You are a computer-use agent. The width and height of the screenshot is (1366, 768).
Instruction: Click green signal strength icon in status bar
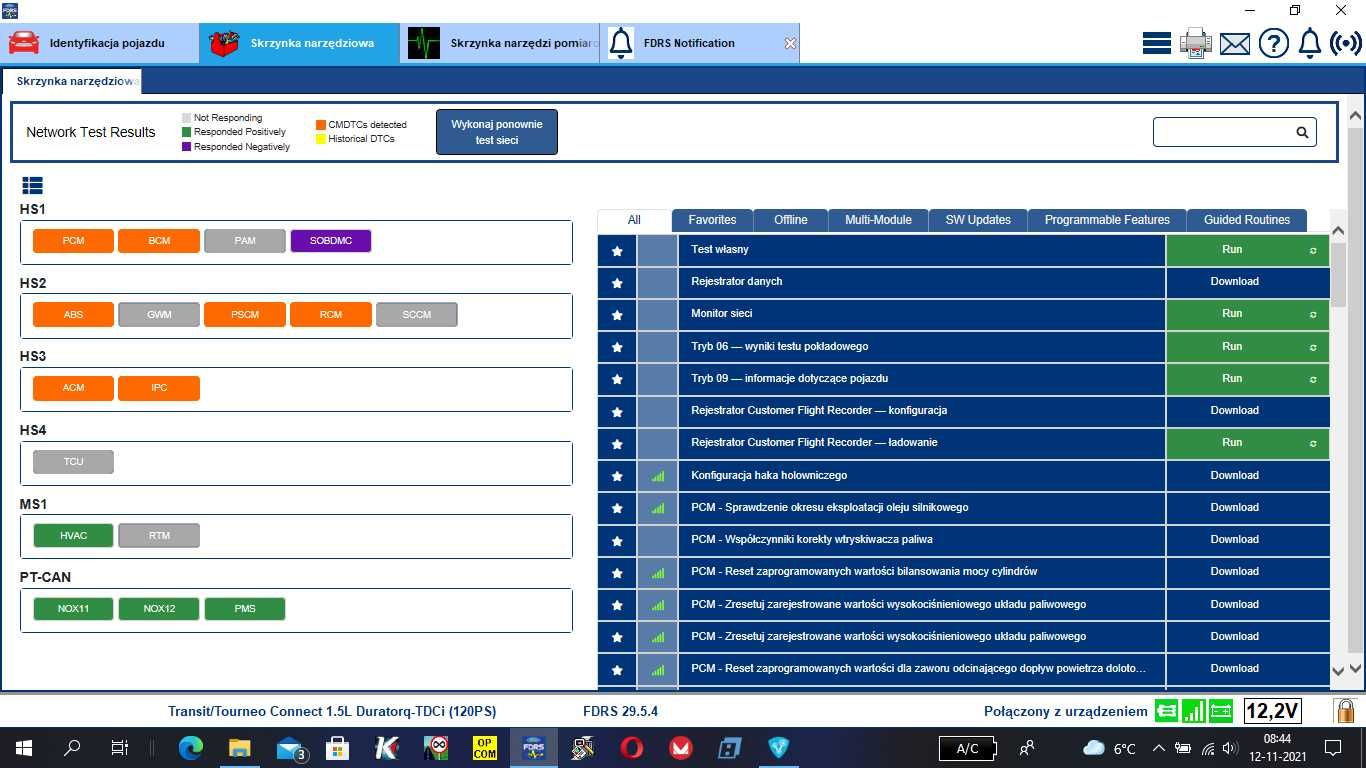pos(1194,711)
